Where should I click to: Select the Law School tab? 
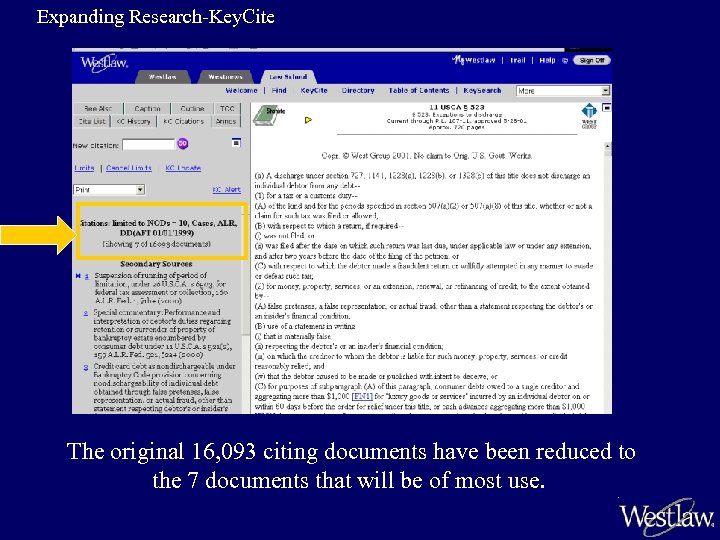(288, 77)
